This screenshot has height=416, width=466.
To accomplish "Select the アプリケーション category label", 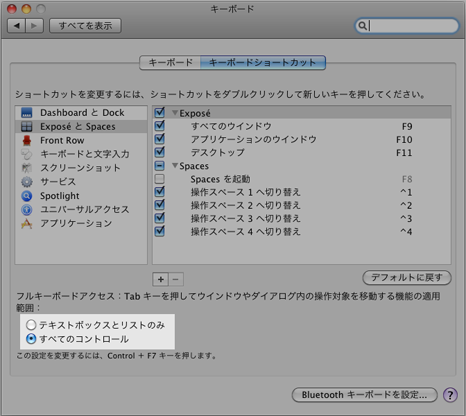I will pos(76,224).
